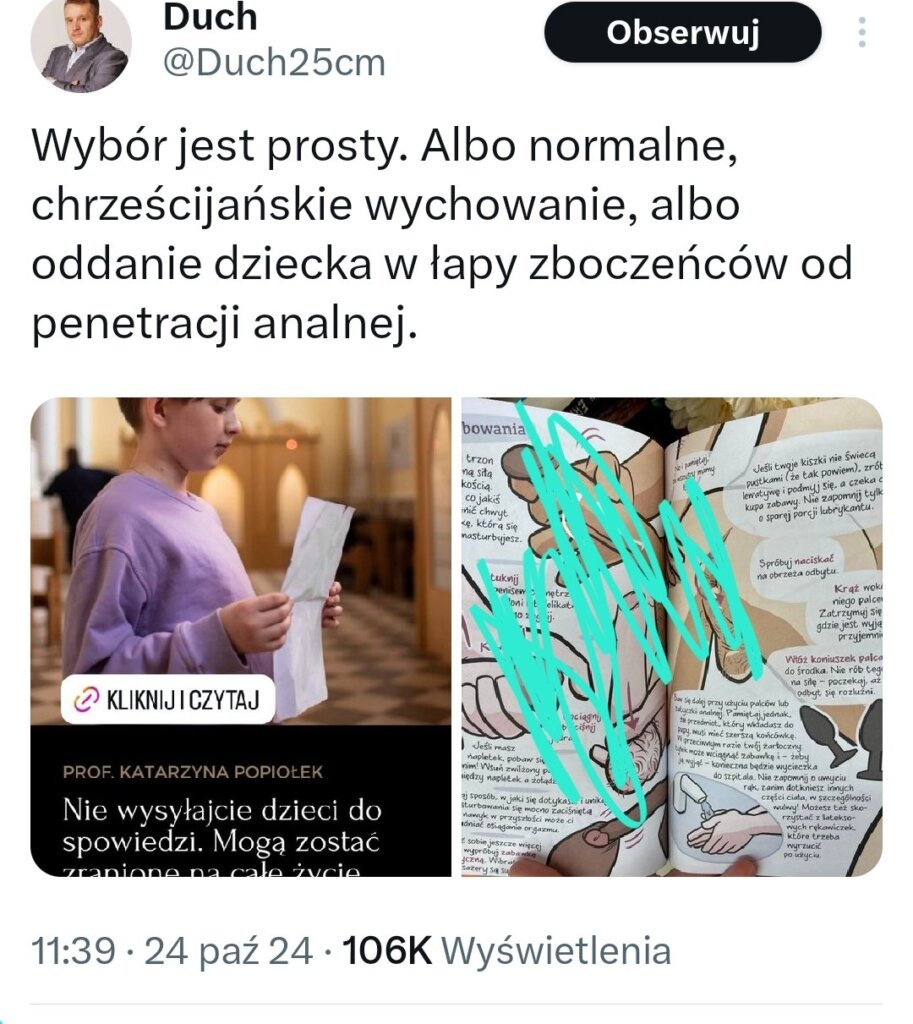This screenshot has height=1024, width=913.
Task: Click the chain link icon in badge
Action: tap(86, 699)
